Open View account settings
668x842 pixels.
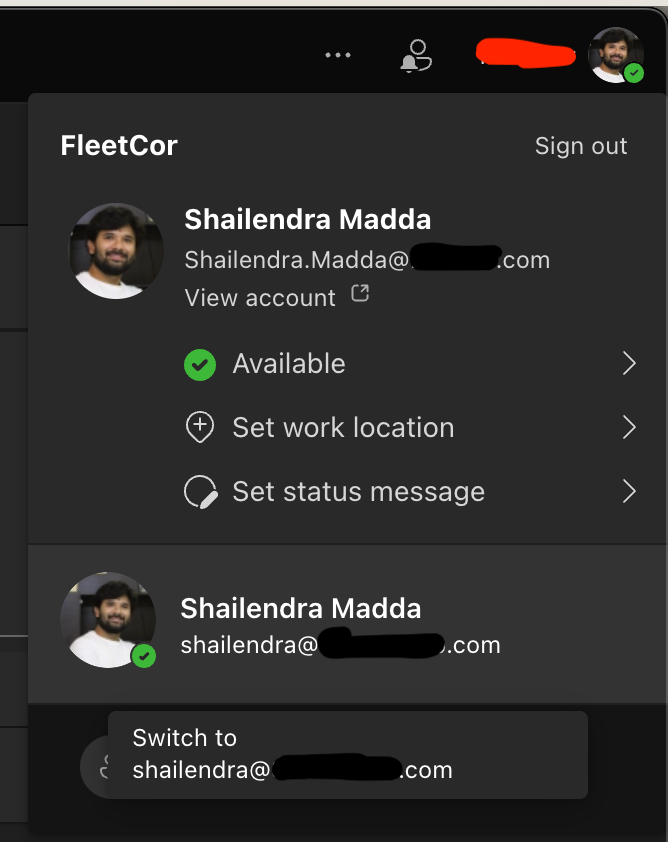click(x=260, y=297)
